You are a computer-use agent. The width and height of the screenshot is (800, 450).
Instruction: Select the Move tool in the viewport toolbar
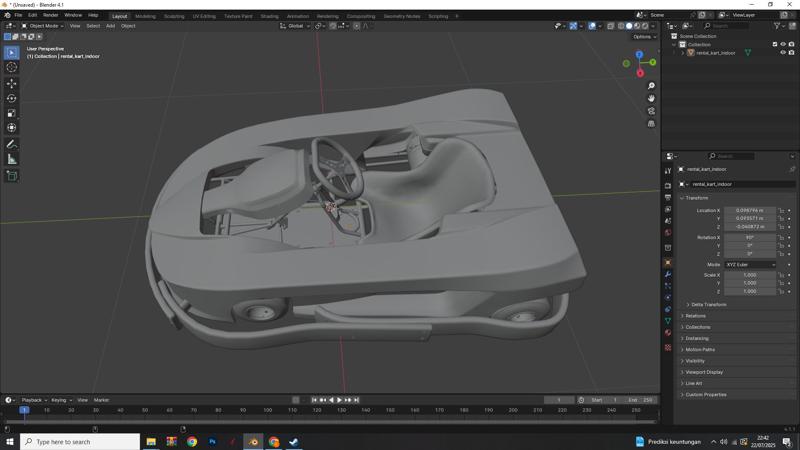[x=12, y=84]
